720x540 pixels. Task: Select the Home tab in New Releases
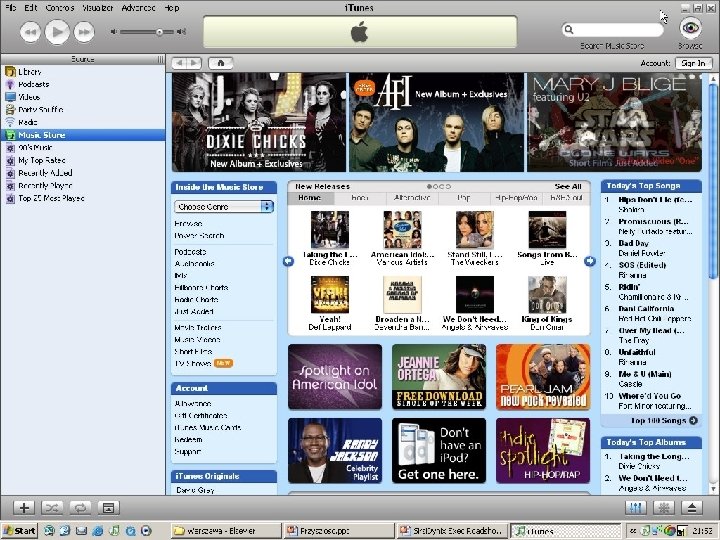click(x=310, y=198)
